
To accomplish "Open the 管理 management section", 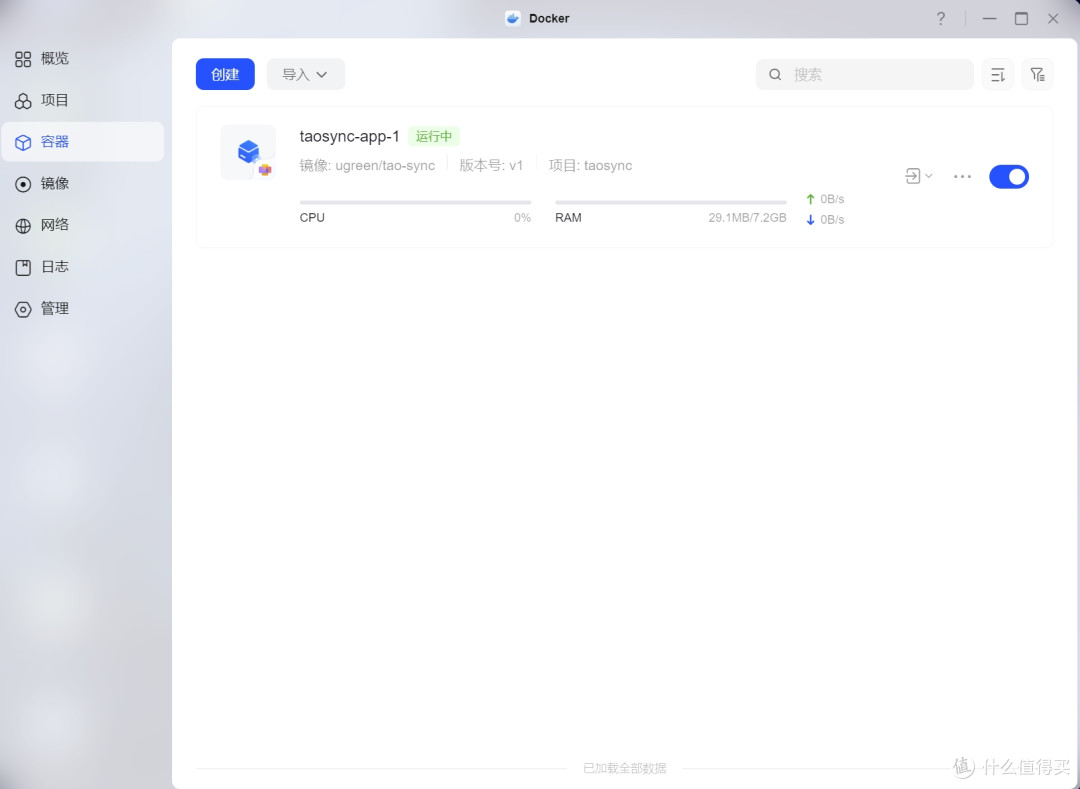I will (x=83, y=308).
